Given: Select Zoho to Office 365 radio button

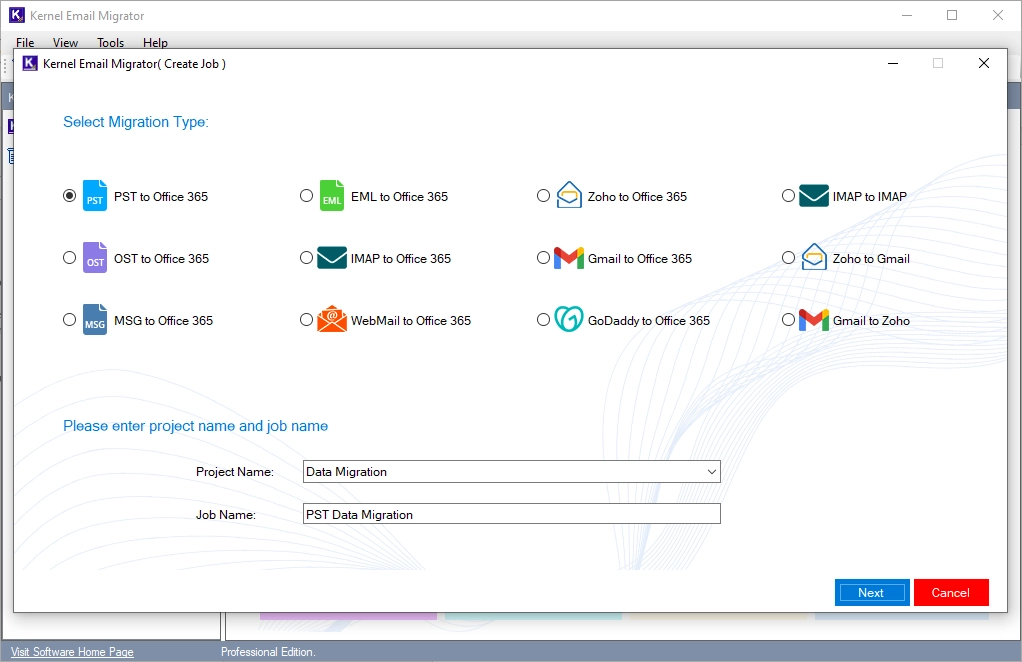Looking at the screenshot, I should coord(544,195).
